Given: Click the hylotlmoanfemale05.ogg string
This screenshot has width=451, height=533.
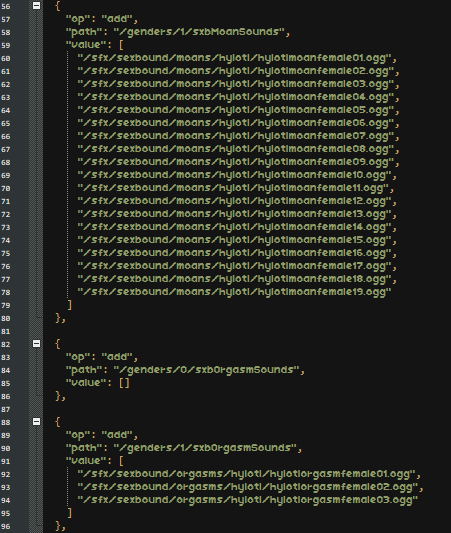Looking at the screenshot, I should pyautogui.click(x=236, y=110).
